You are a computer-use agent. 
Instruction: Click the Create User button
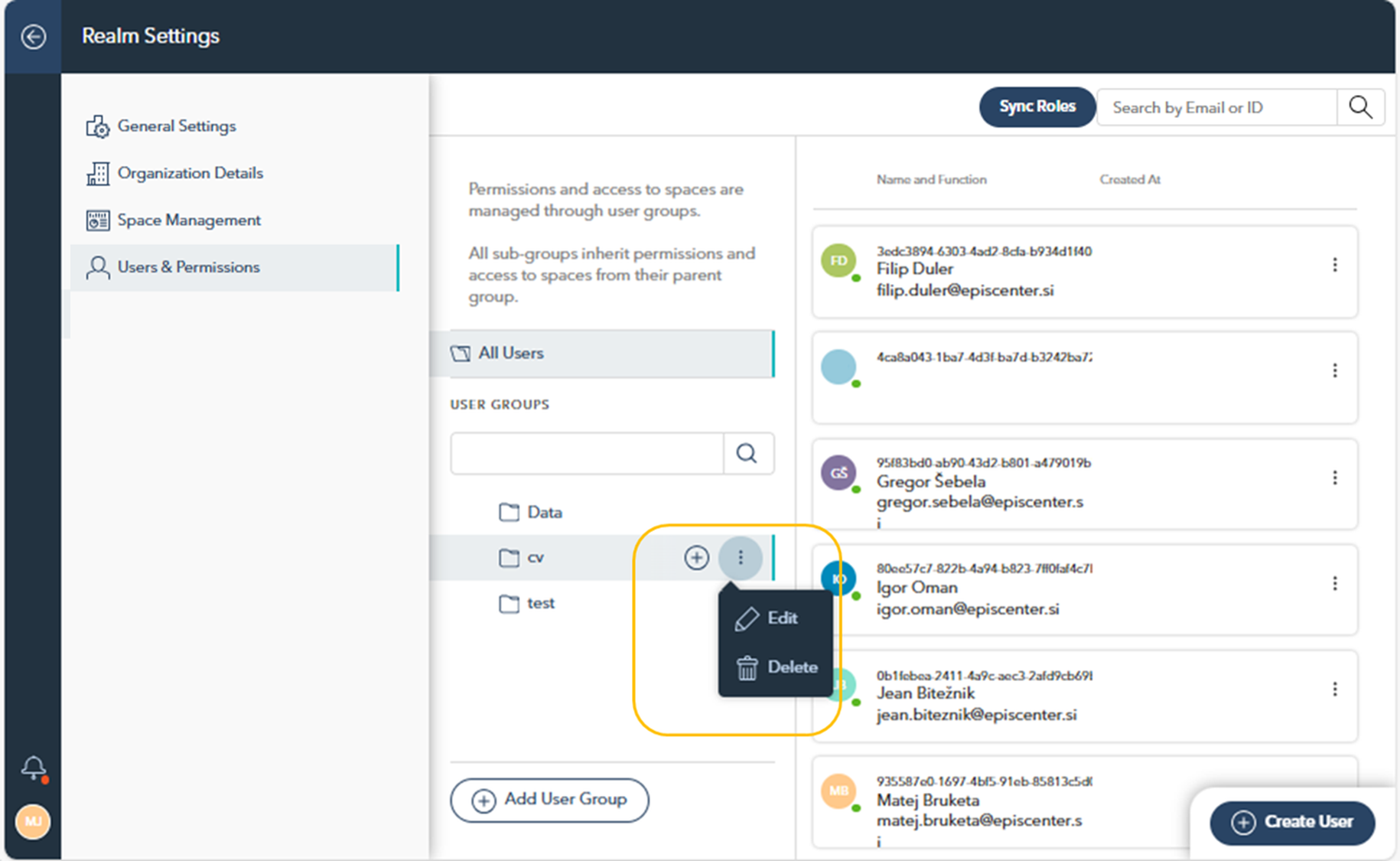pos(1292,822)
